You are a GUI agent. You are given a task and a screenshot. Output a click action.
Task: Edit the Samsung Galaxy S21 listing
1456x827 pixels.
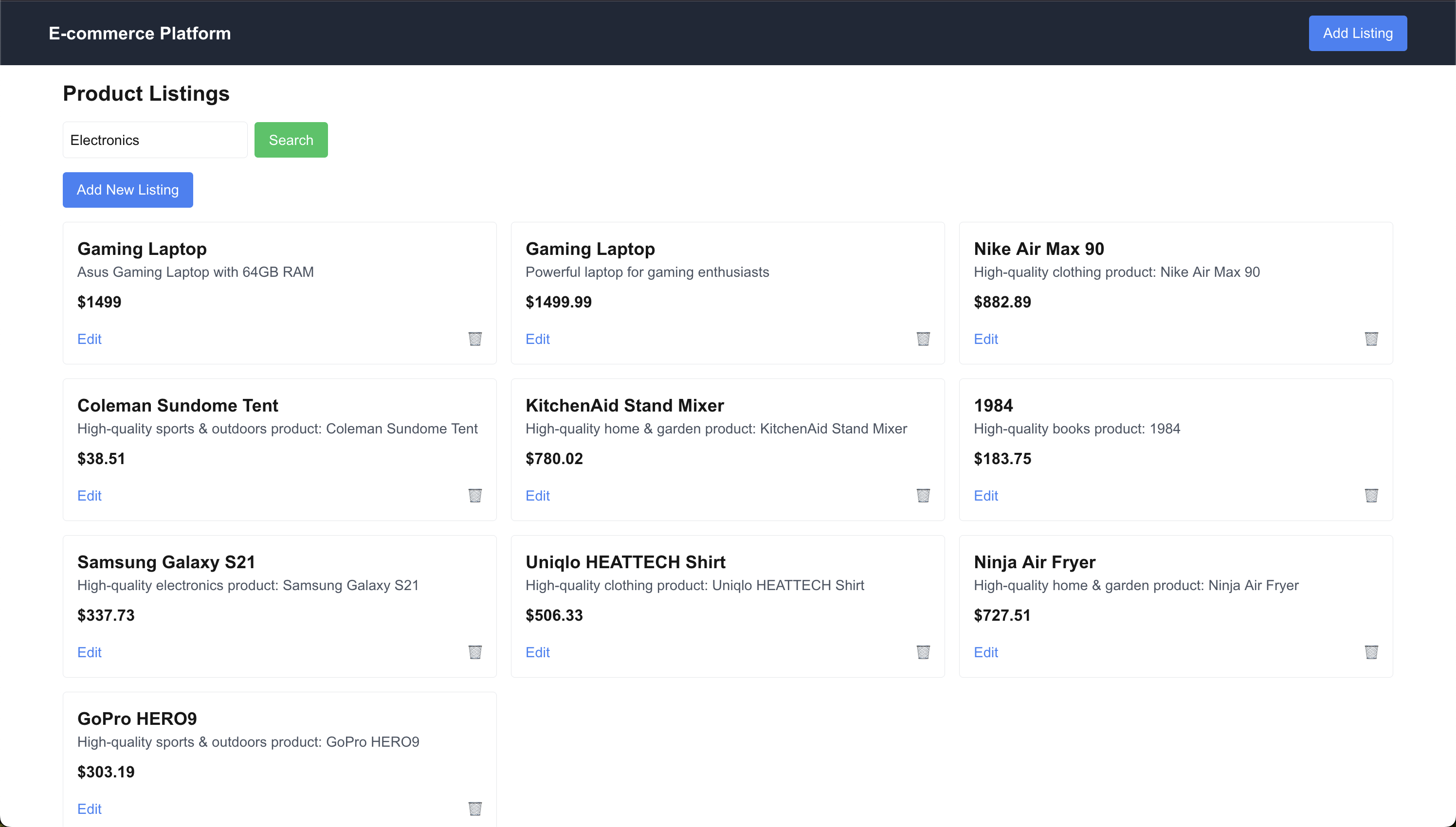point(89,652)
